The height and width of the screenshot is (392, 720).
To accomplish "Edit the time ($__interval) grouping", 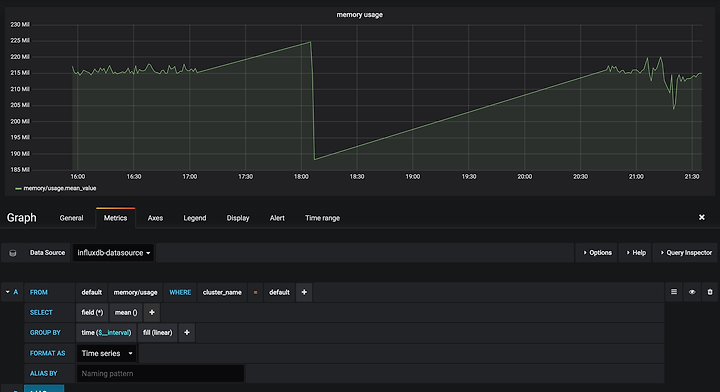I will tap(106, 332).
